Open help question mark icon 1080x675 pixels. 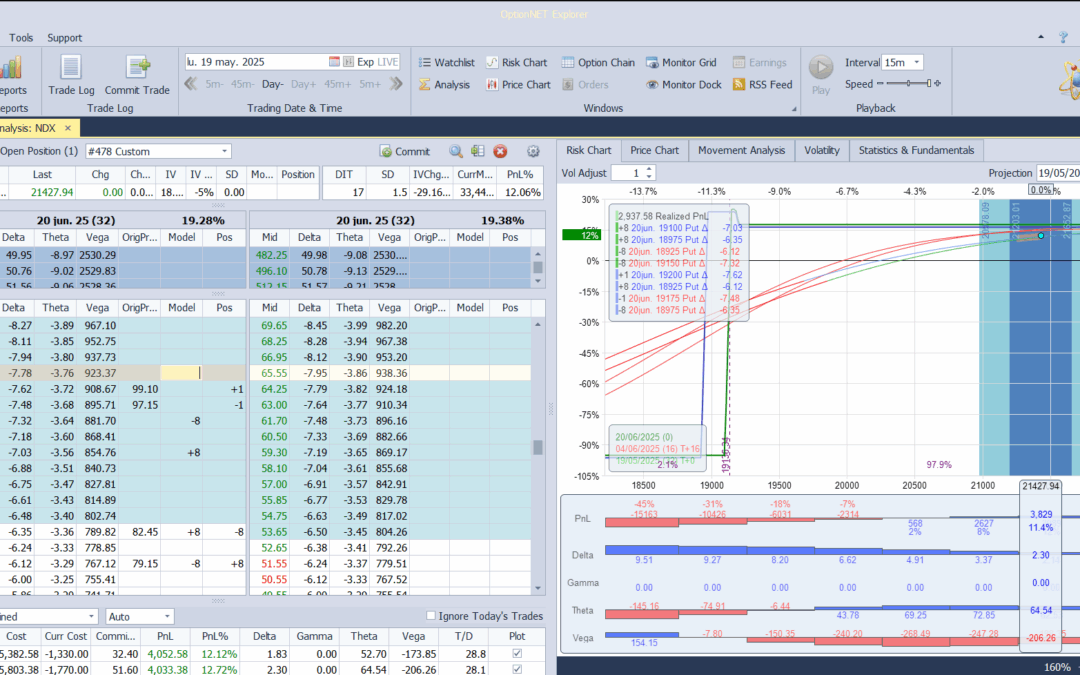[1063, 37]
